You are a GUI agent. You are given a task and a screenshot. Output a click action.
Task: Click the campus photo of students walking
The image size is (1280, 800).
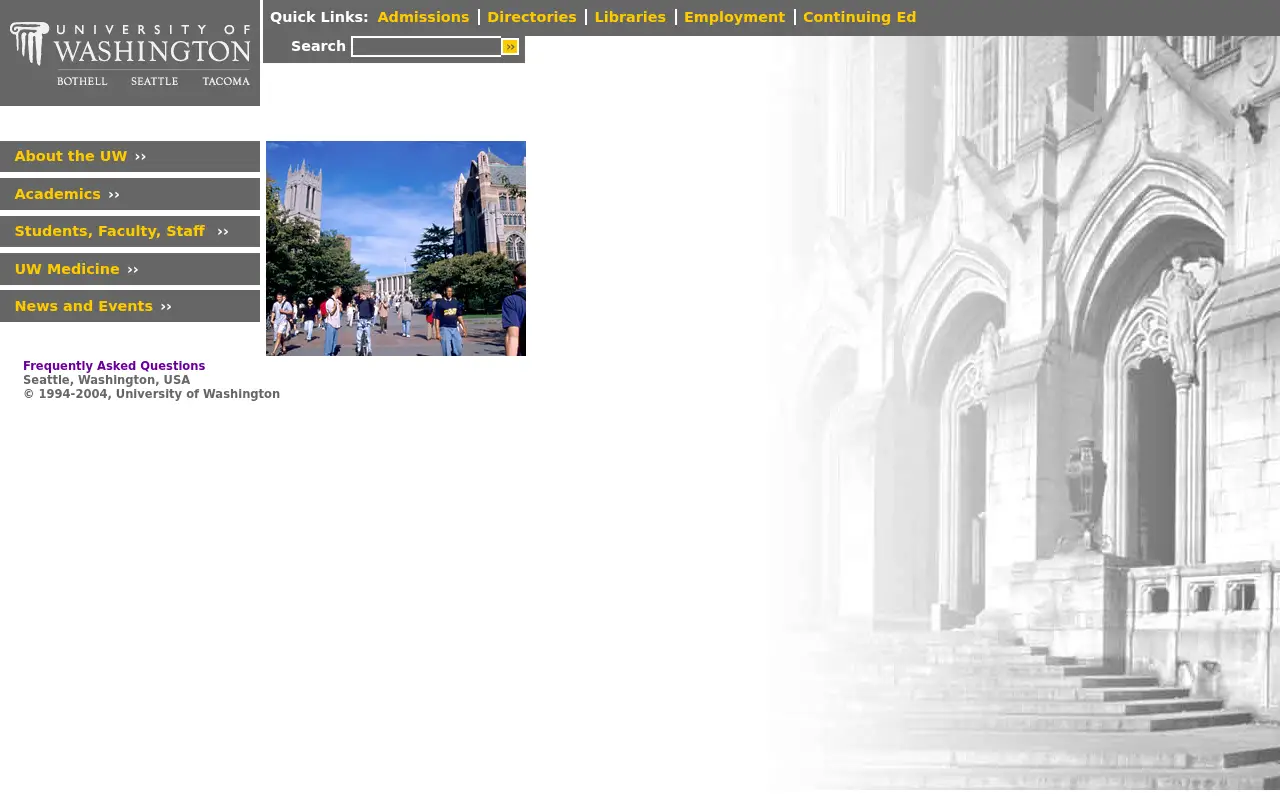pyautogui.click(x=396, y=248)
